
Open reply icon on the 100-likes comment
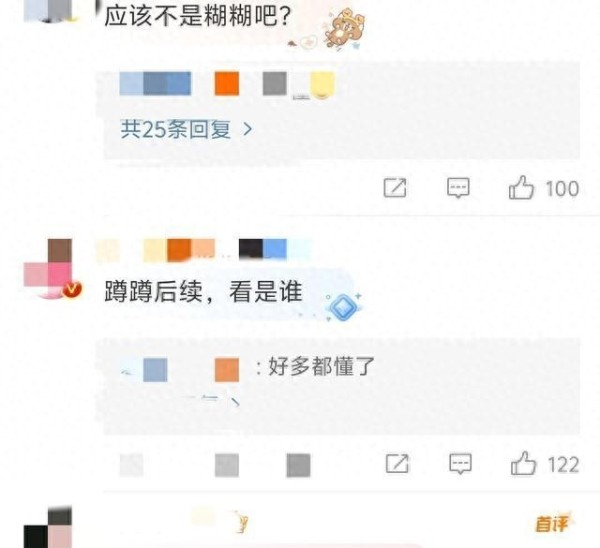click(x=458, y=188)
